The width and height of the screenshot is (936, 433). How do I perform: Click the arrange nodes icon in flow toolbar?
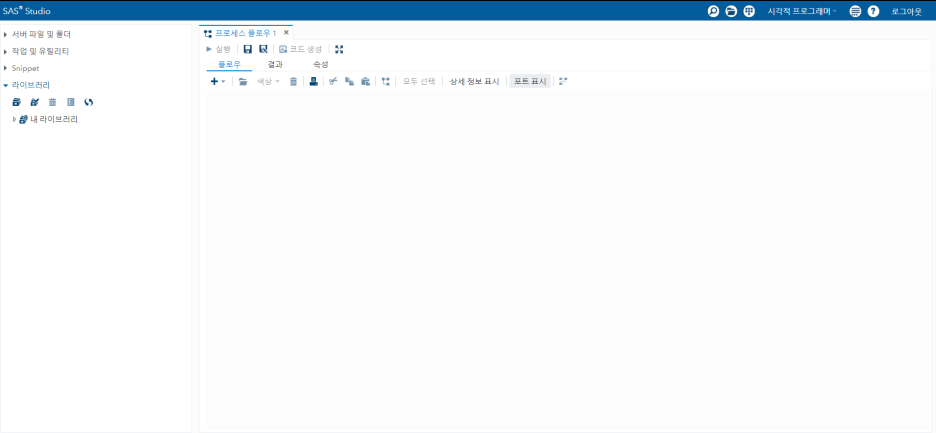385,81
